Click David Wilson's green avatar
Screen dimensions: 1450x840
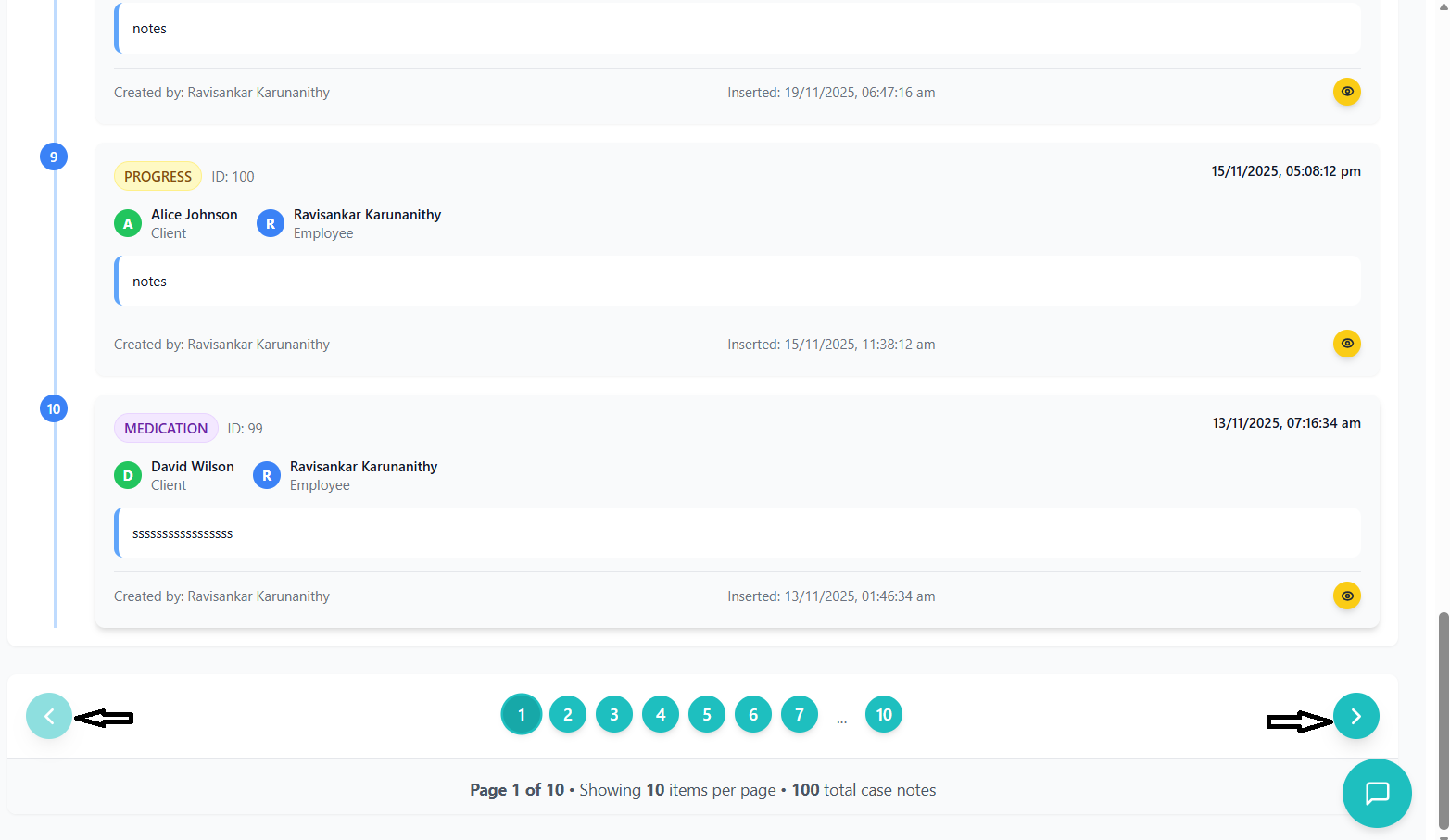tap(128, 476)
